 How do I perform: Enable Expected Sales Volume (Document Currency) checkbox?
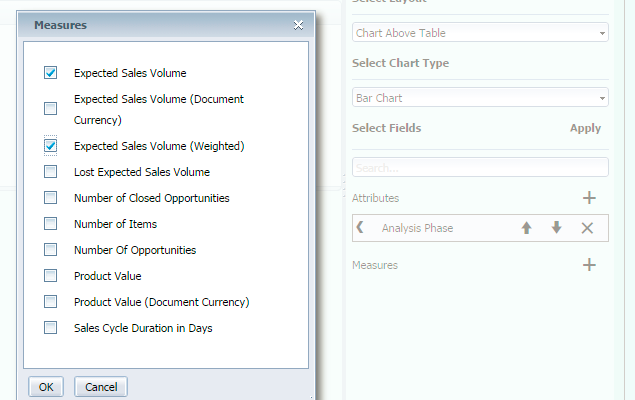(50, 109)
